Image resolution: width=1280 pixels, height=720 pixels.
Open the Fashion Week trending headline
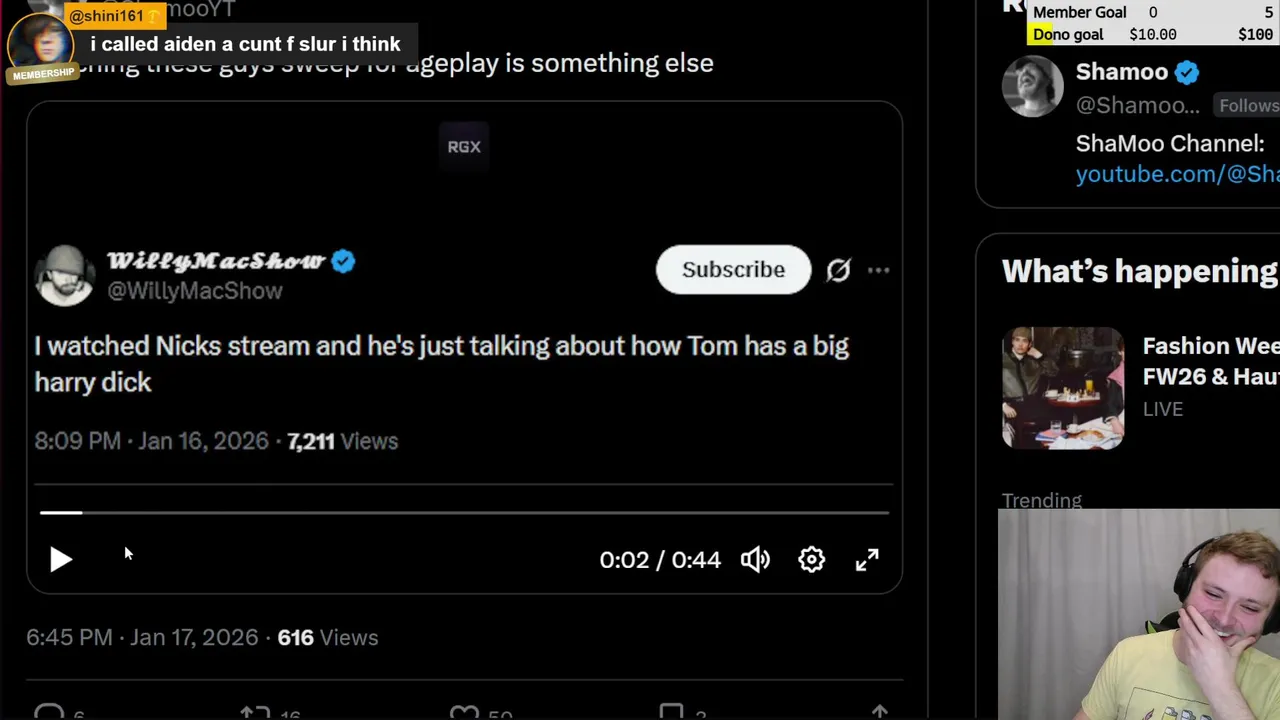pyautogui.click(x=1210, y=361)
